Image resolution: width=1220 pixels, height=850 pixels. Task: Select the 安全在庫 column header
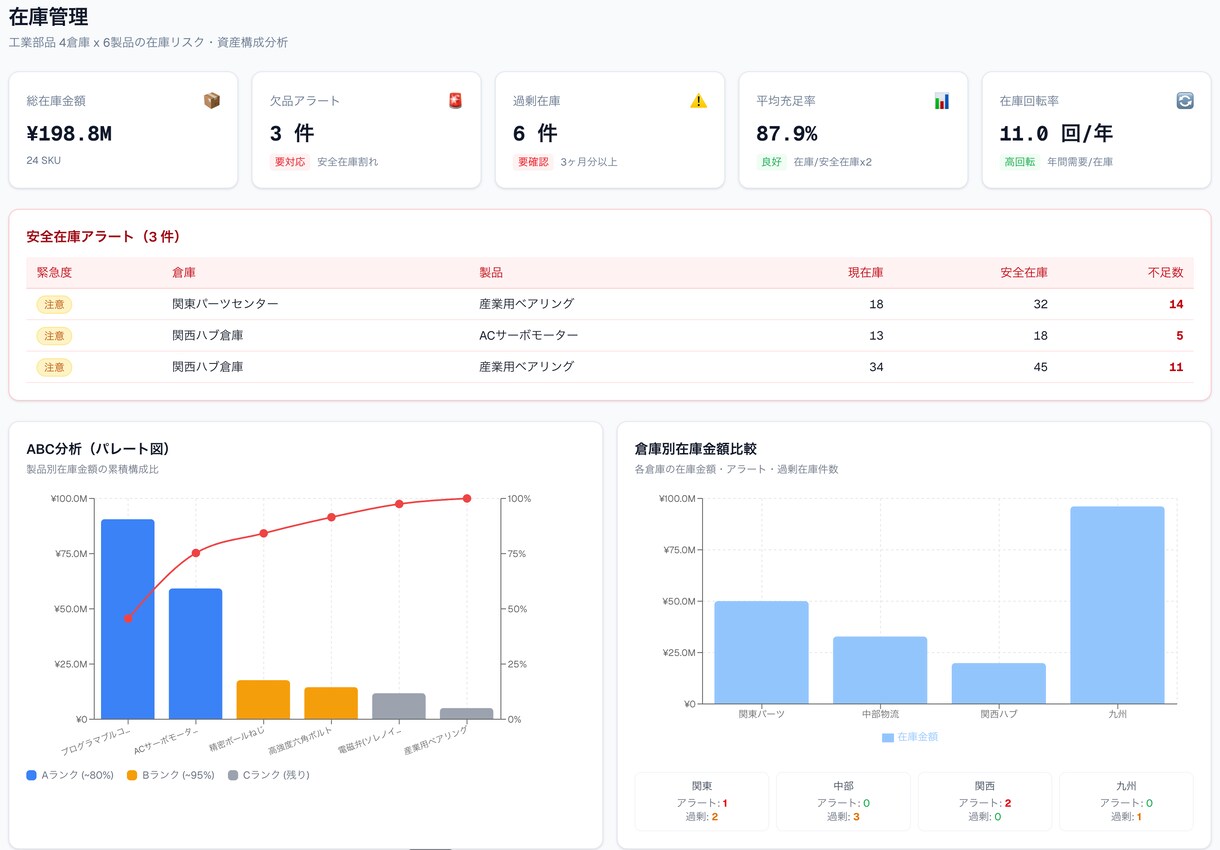[x=1024, y=273]
